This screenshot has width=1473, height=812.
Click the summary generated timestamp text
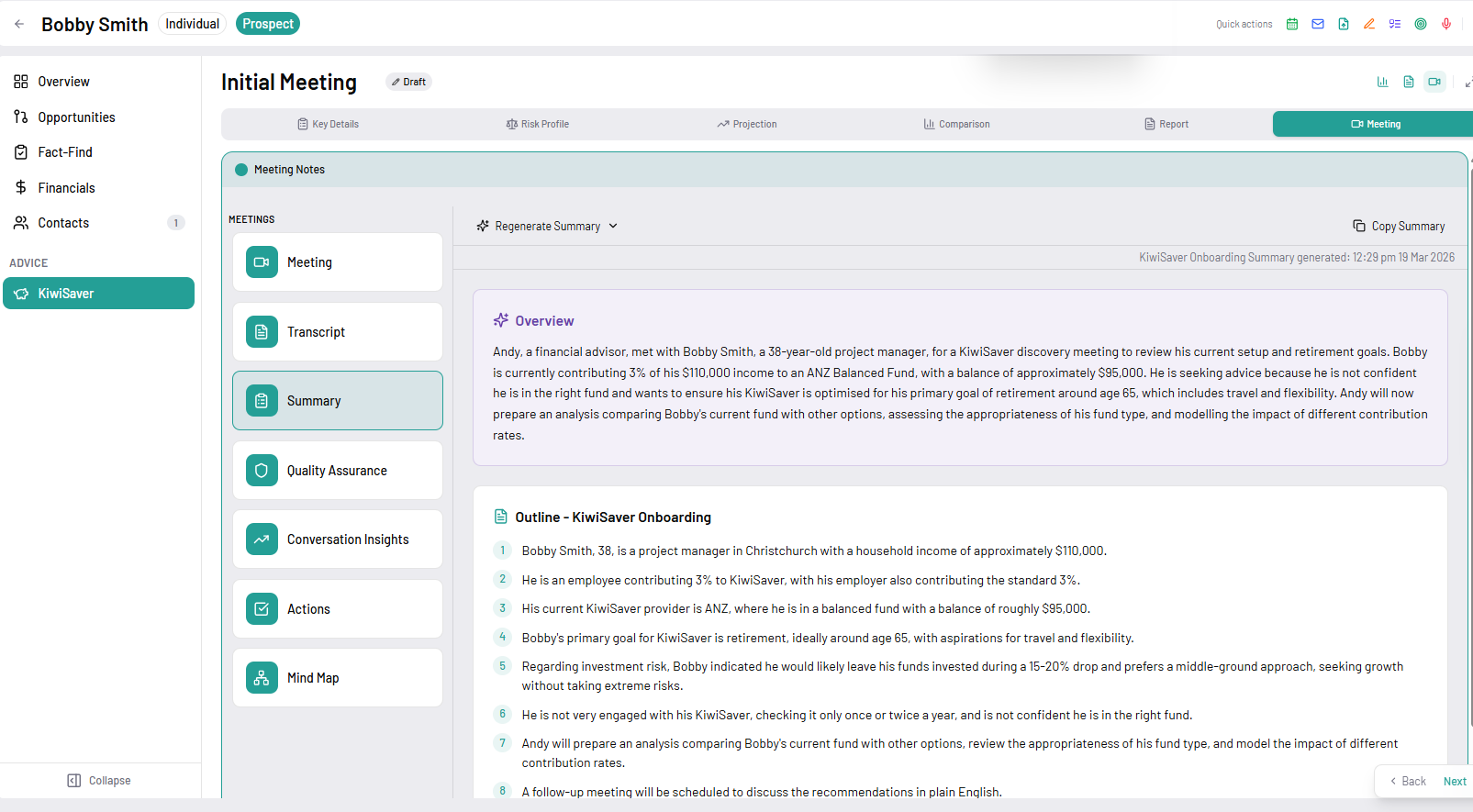1297,258
